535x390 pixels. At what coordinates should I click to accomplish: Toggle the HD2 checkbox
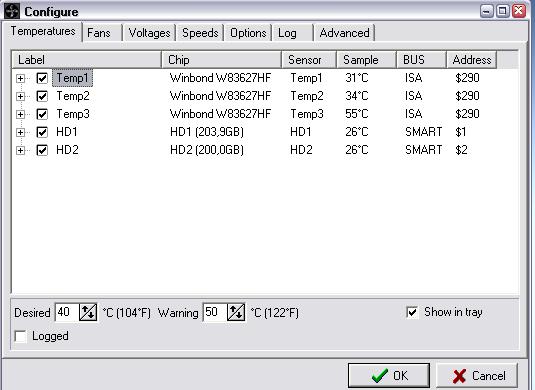(42, 150)
